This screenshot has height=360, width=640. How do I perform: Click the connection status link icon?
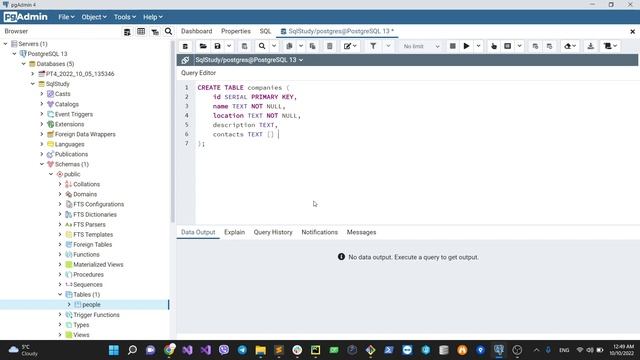[x=185, y=60]
